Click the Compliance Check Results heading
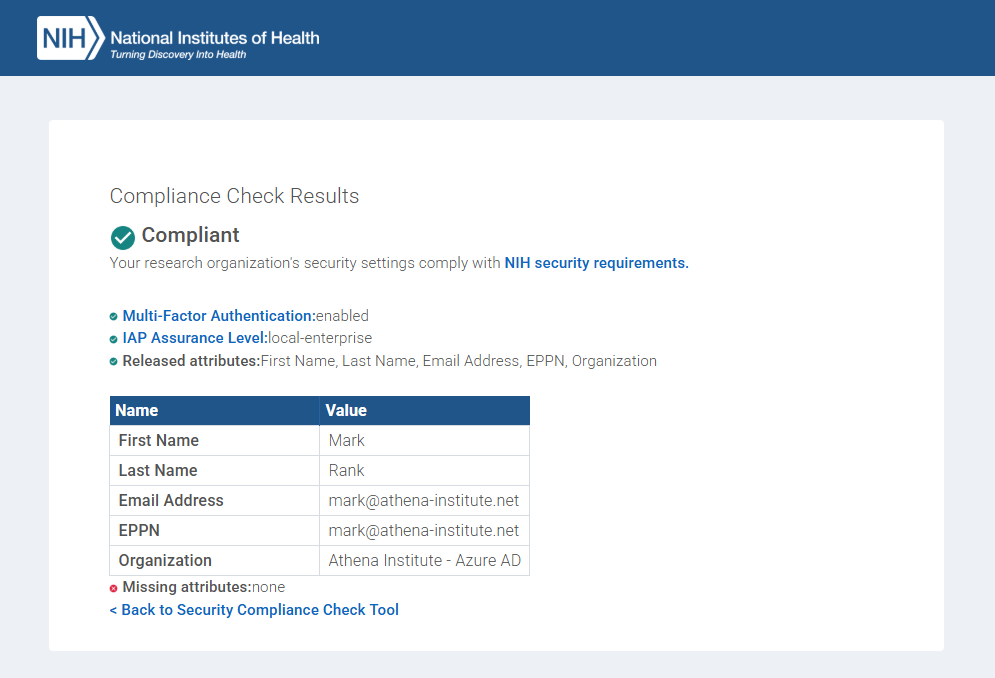The width and height of the screenshot is (995, 678). 234,196
